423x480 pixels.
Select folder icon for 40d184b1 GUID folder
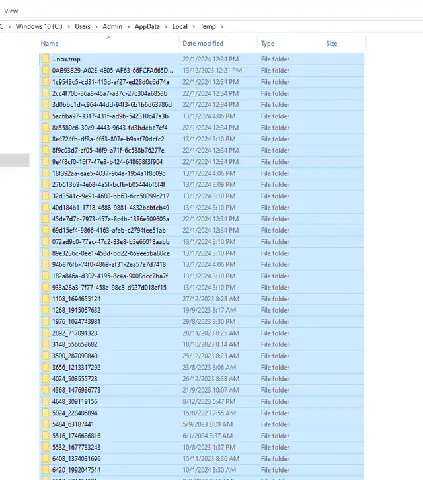click(46, 207)
